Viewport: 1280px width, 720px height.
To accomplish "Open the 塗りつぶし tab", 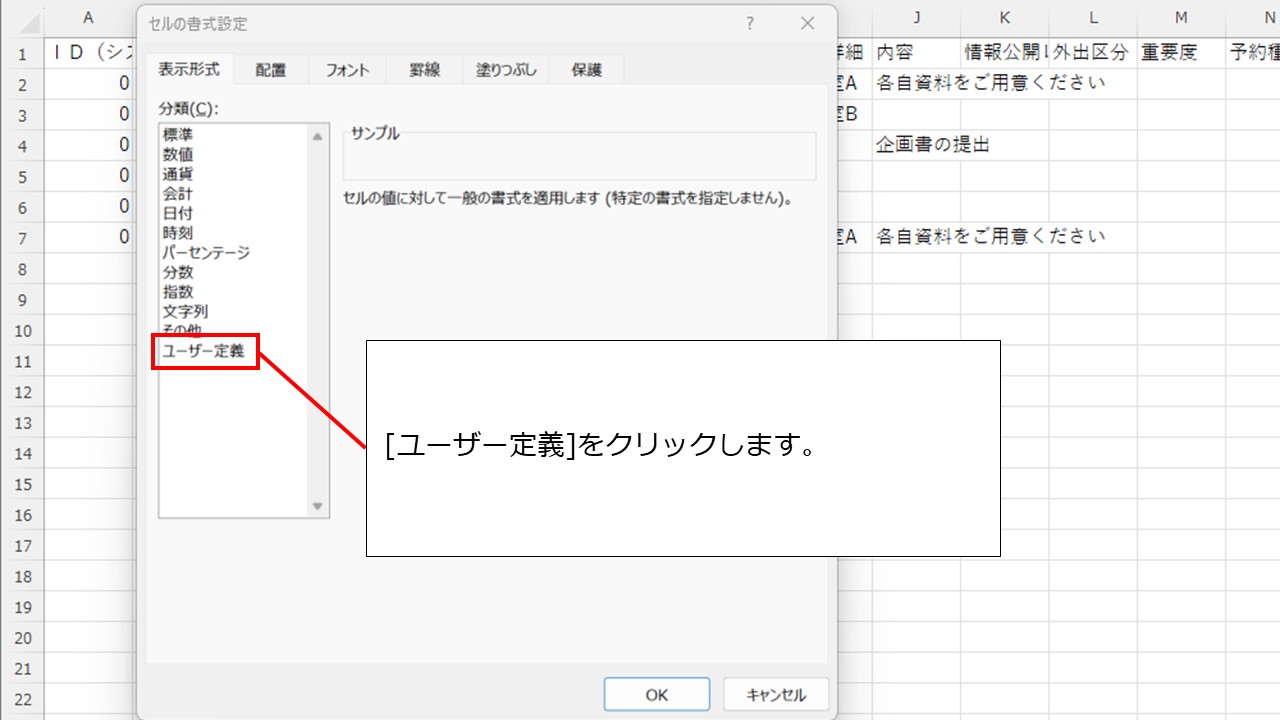I will 506,70.
